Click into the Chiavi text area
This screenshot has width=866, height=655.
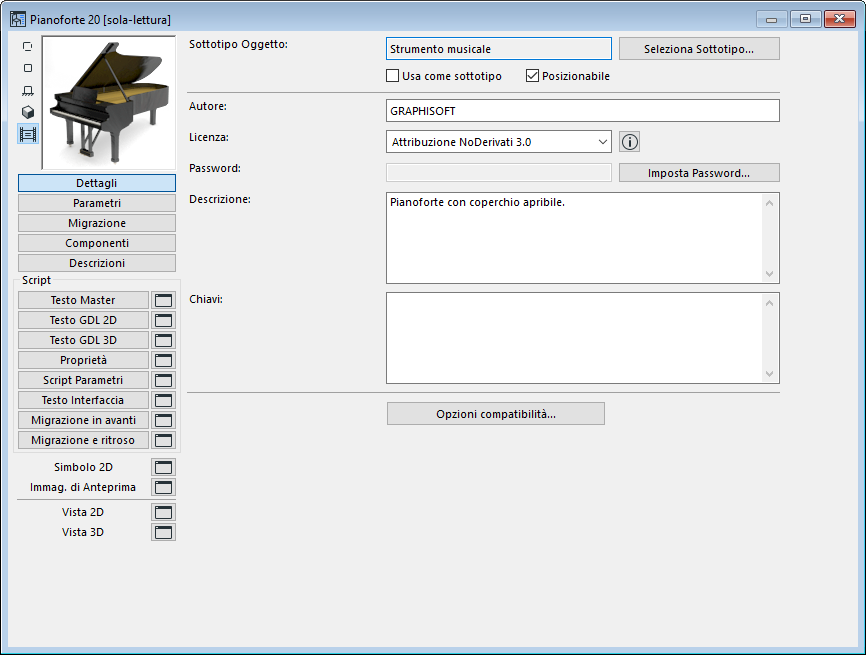(x=573, y=338)
